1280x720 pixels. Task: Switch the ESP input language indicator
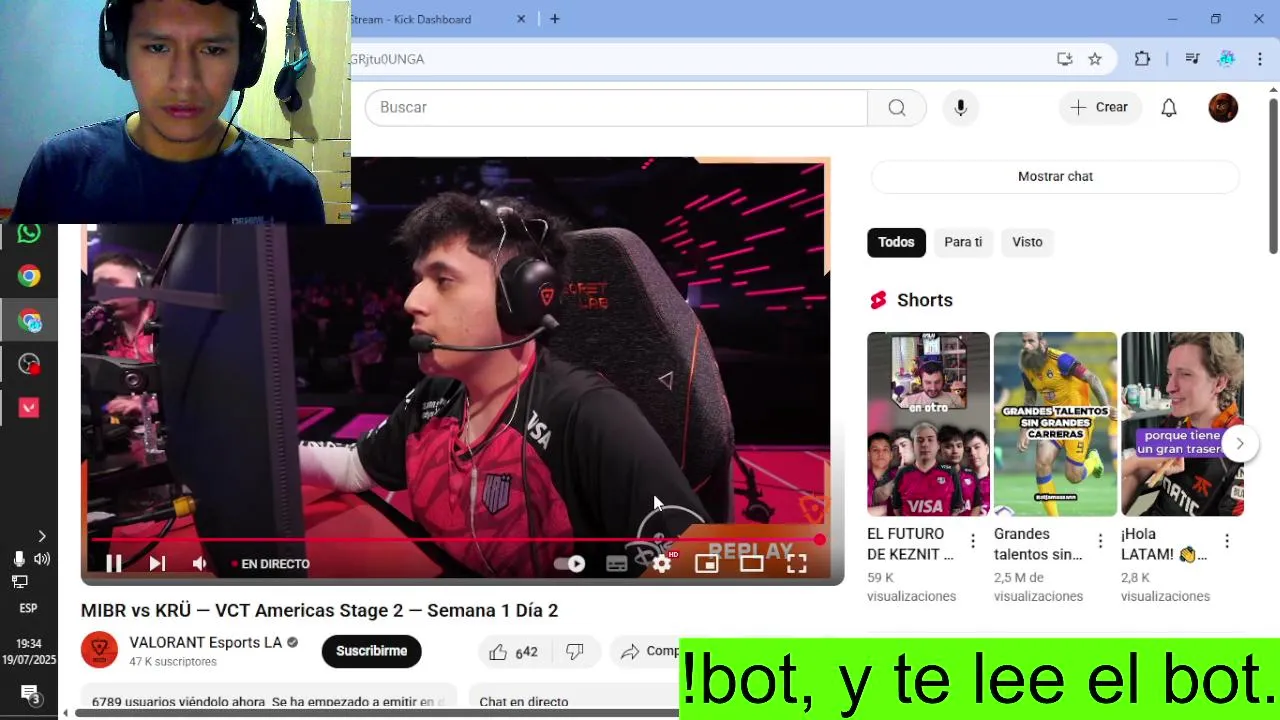[29, 608]
